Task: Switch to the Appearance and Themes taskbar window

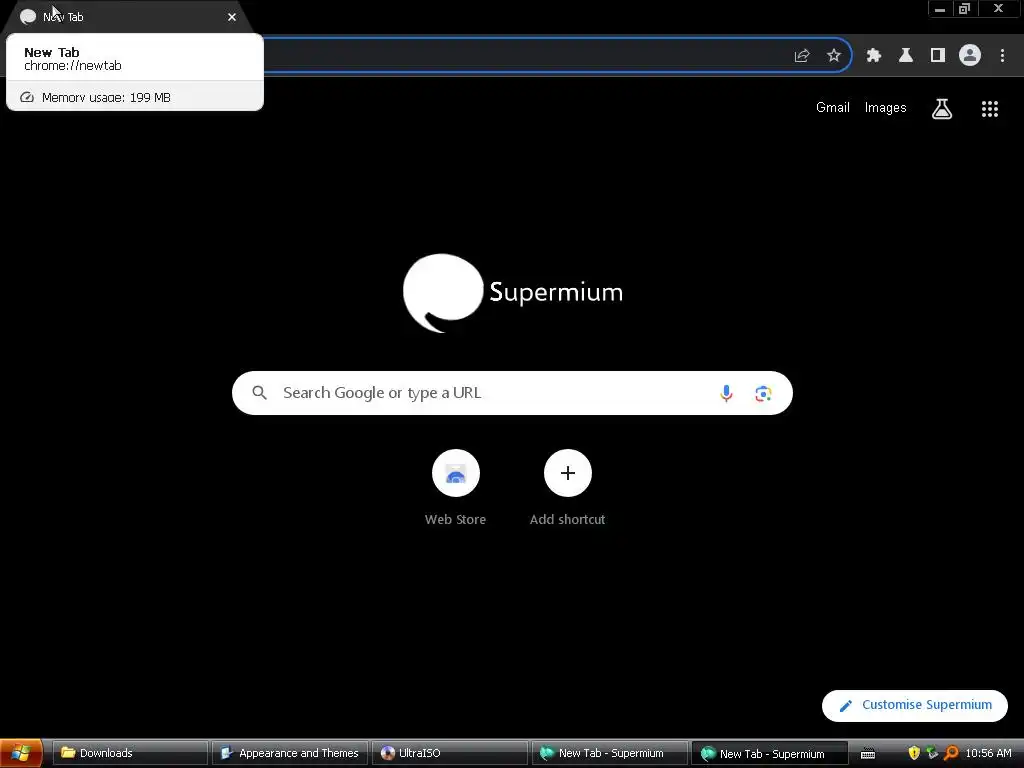Action: (290, 753)
